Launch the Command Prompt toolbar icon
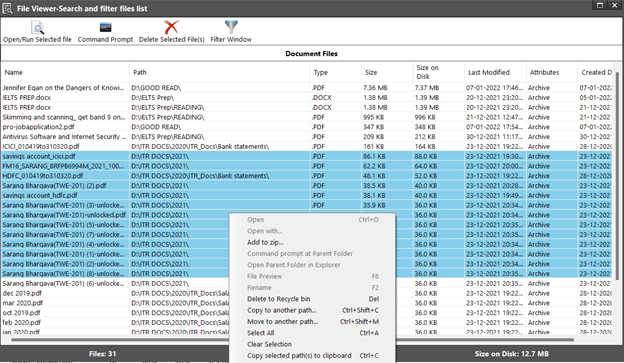 coord(105,27)
